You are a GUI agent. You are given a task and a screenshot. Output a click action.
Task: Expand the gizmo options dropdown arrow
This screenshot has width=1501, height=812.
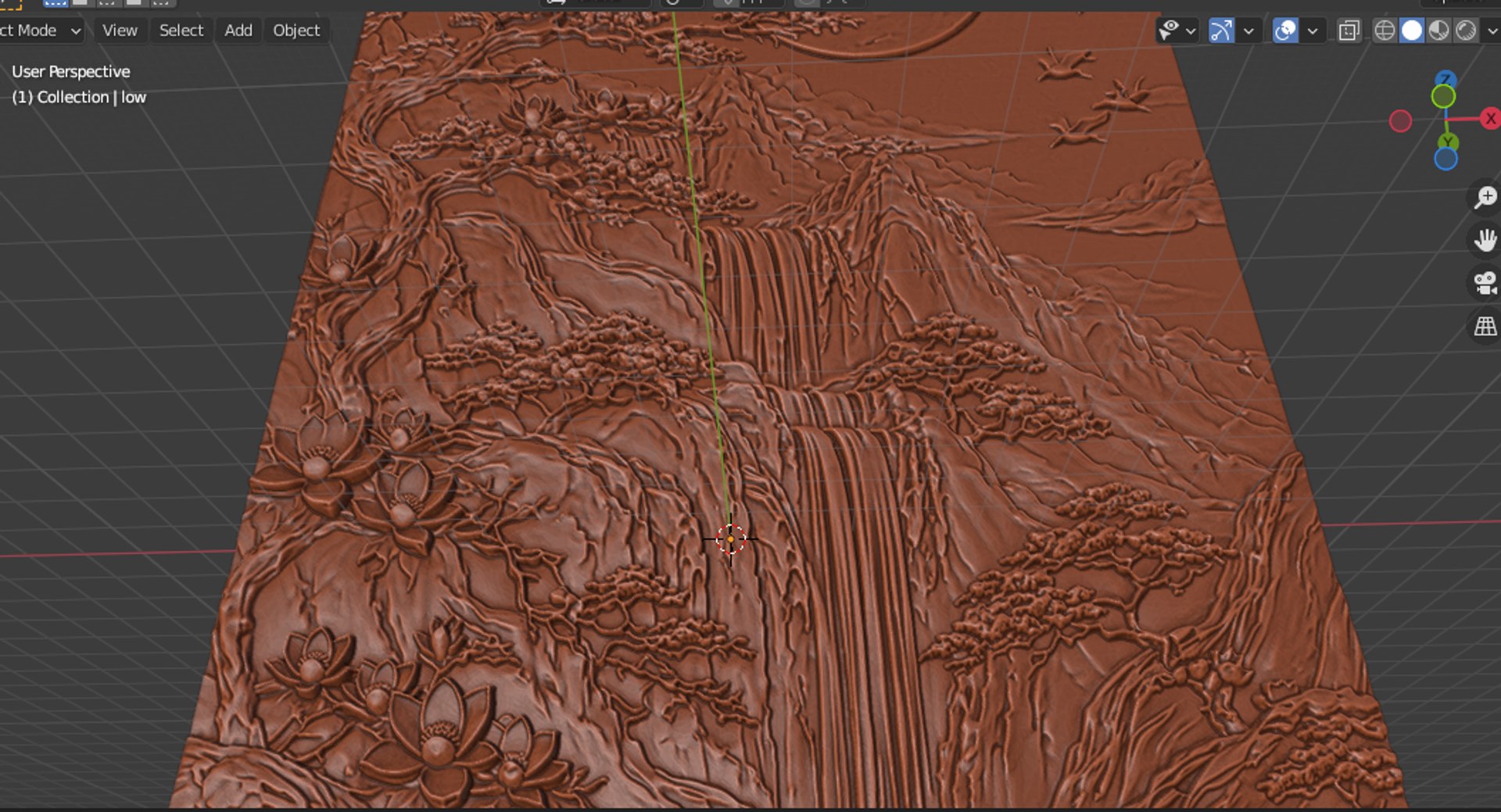[x=1248, y=31]
